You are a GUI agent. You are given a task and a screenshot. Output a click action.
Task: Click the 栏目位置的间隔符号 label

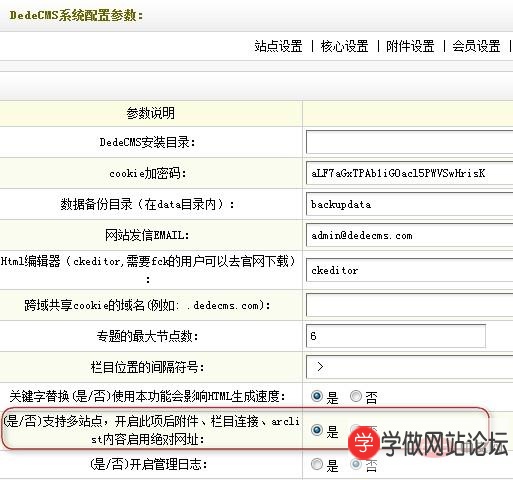click(147, 367)
